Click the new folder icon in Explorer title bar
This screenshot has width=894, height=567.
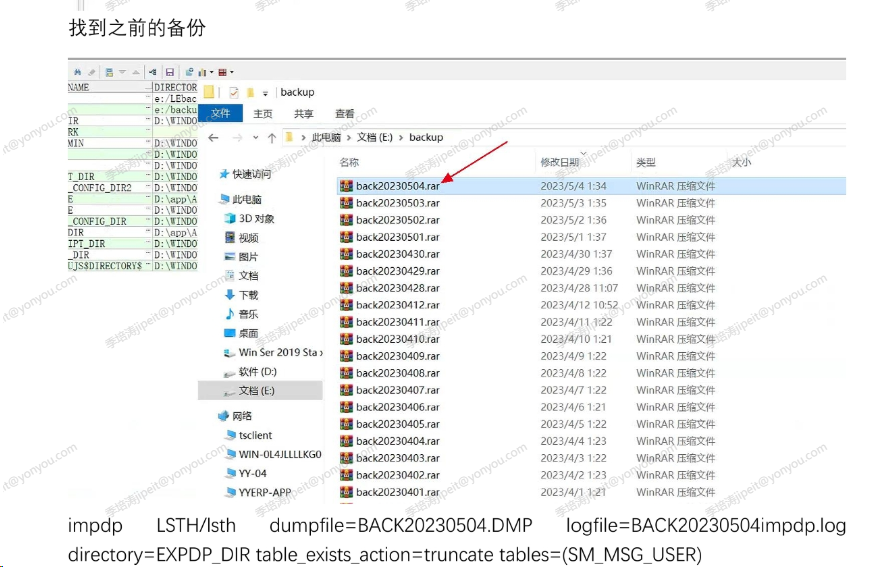[250, 92]
